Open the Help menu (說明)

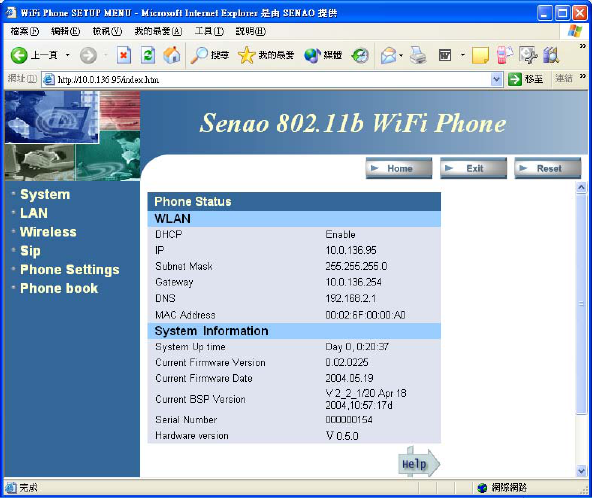251,31
